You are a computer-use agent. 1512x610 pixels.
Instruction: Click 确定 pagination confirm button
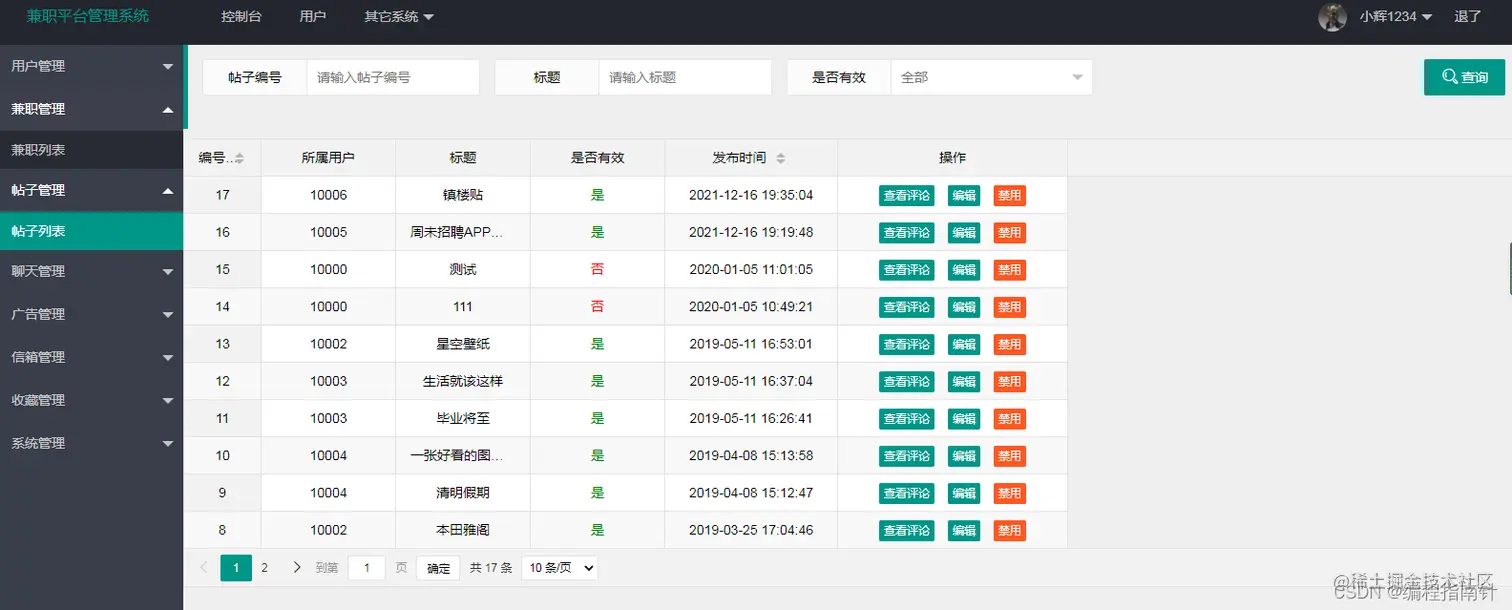[x=438, y=568]
